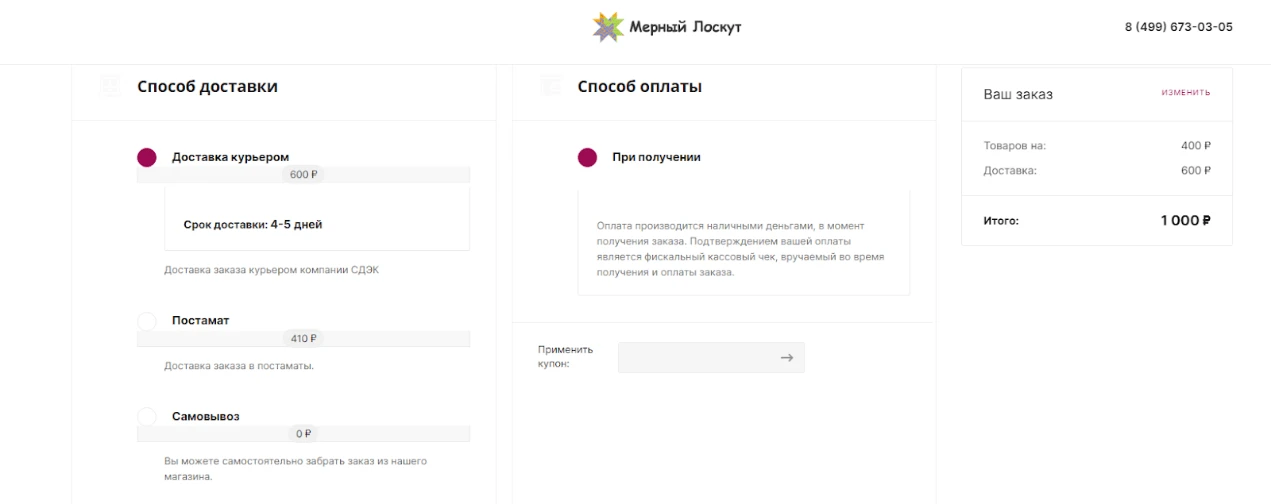
Task: Click the faint payment icon beside Способ оплаты
Action: 551,86
